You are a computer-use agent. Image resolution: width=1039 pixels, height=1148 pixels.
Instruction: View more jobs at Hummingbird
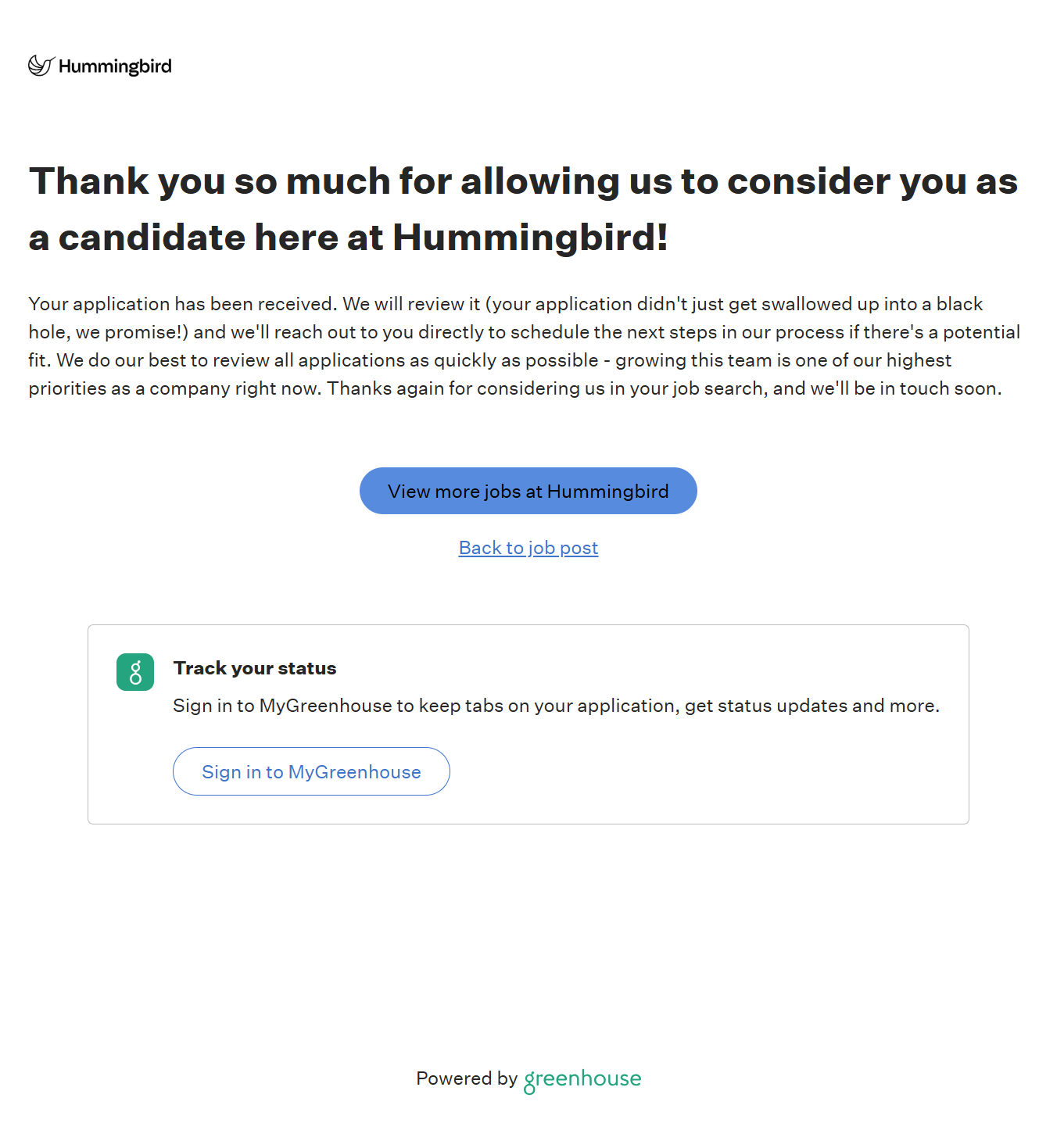coord(528,491)
